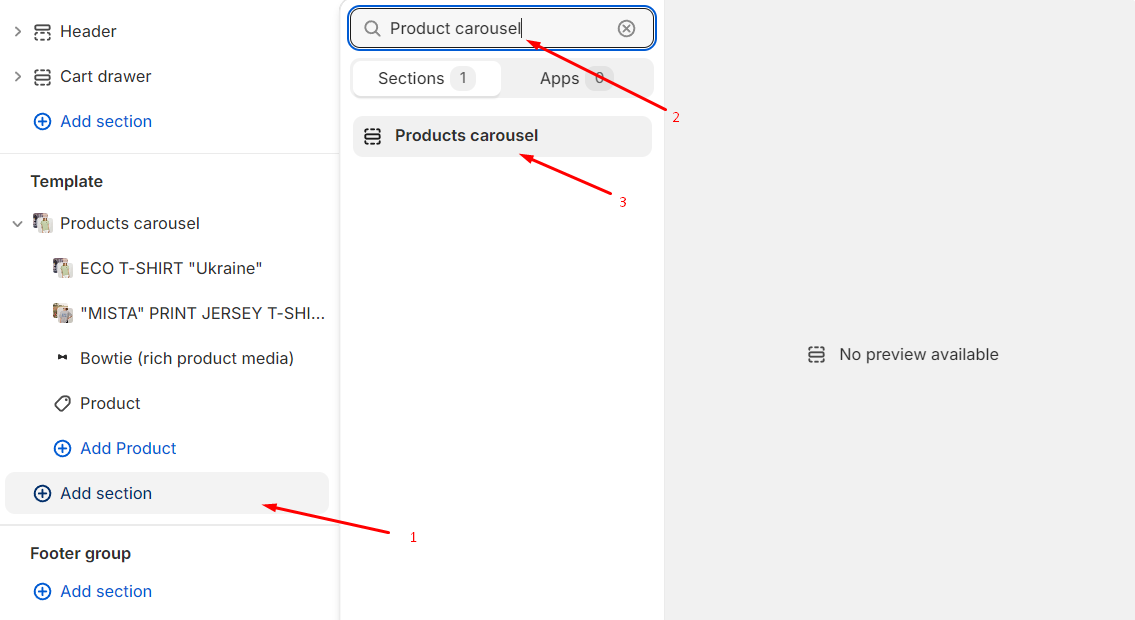
Task: Click the Cart drawer section icon
Action: [x=42, y=77]
